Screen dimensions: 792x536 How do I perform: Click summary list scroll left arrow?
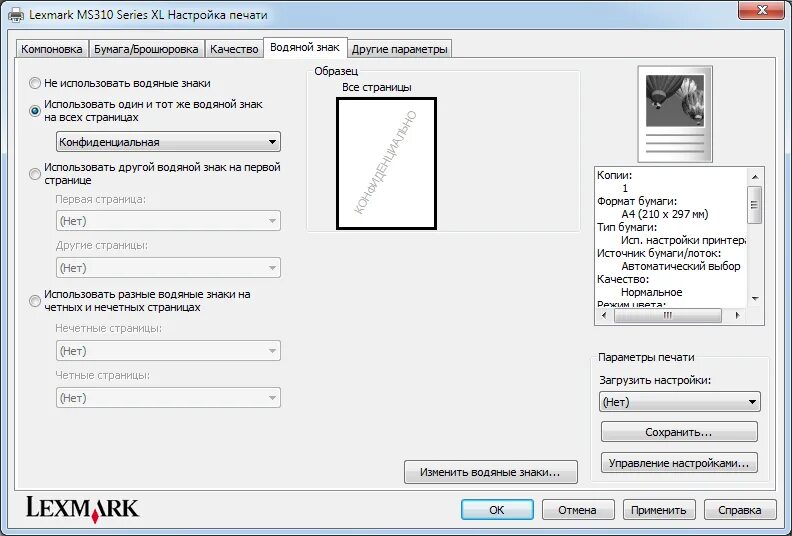[604, 315]
